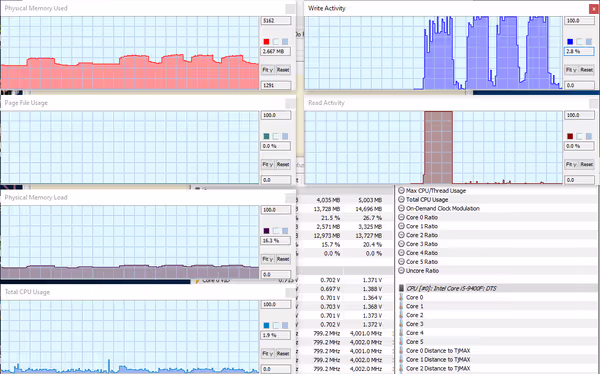Click the icon beside Core 3 Ratio
Image resolution: width=600 pixels, height=374 pixels.
(x=401, y=244)
